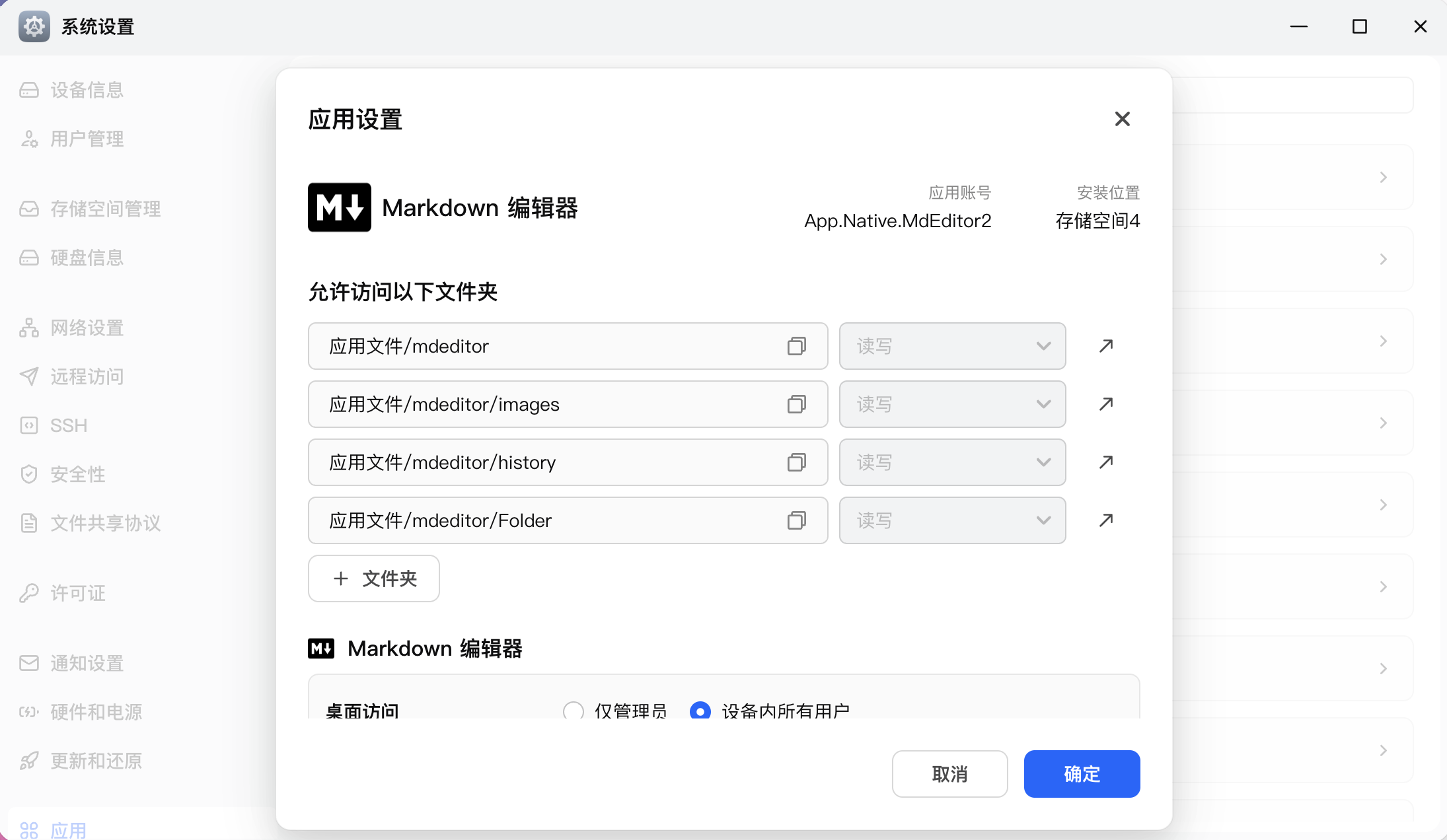Open mdeditor/images folder via arrow icon
1447x840 pixels.
tap(1106, 404)
